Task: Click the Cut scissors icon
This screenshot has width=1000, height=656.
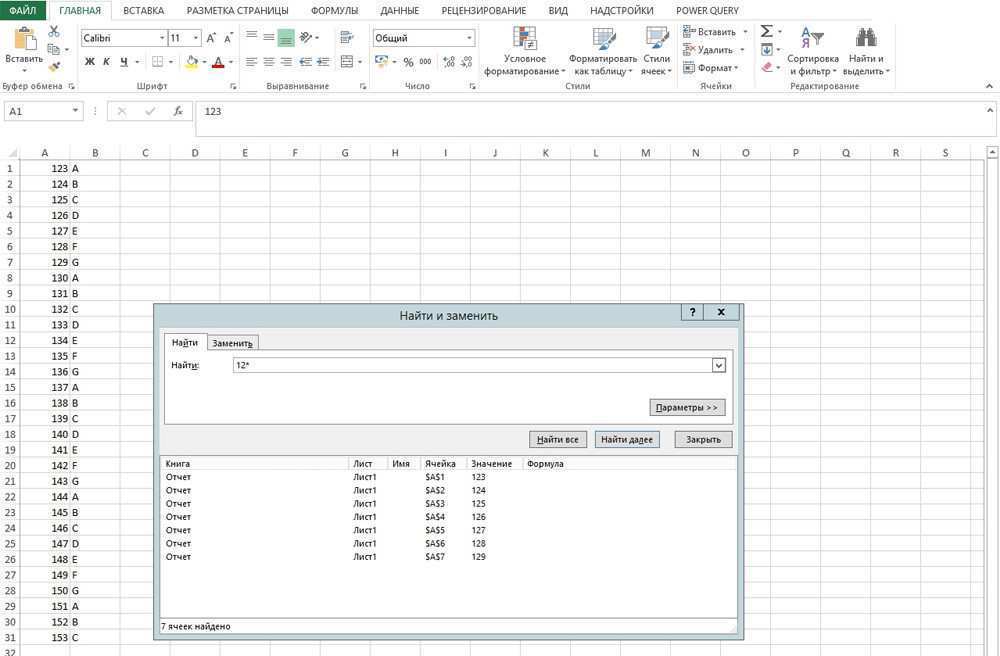Action: [54, 33]
